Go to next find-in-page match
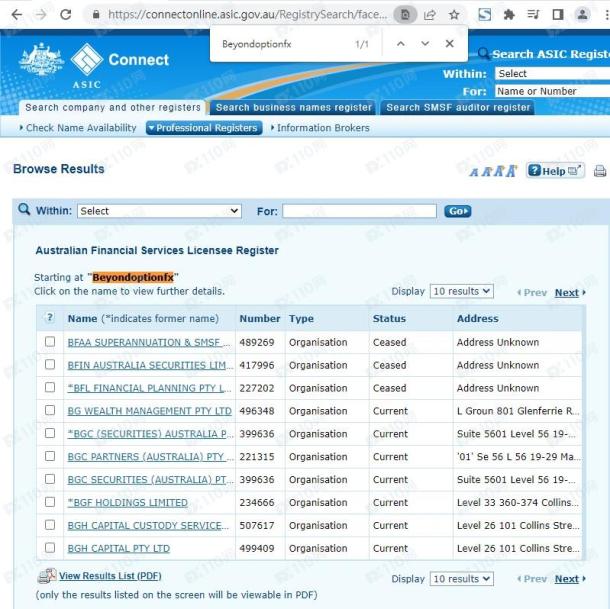The width and height of the screenshot is (610, 609). coord(425,44)
